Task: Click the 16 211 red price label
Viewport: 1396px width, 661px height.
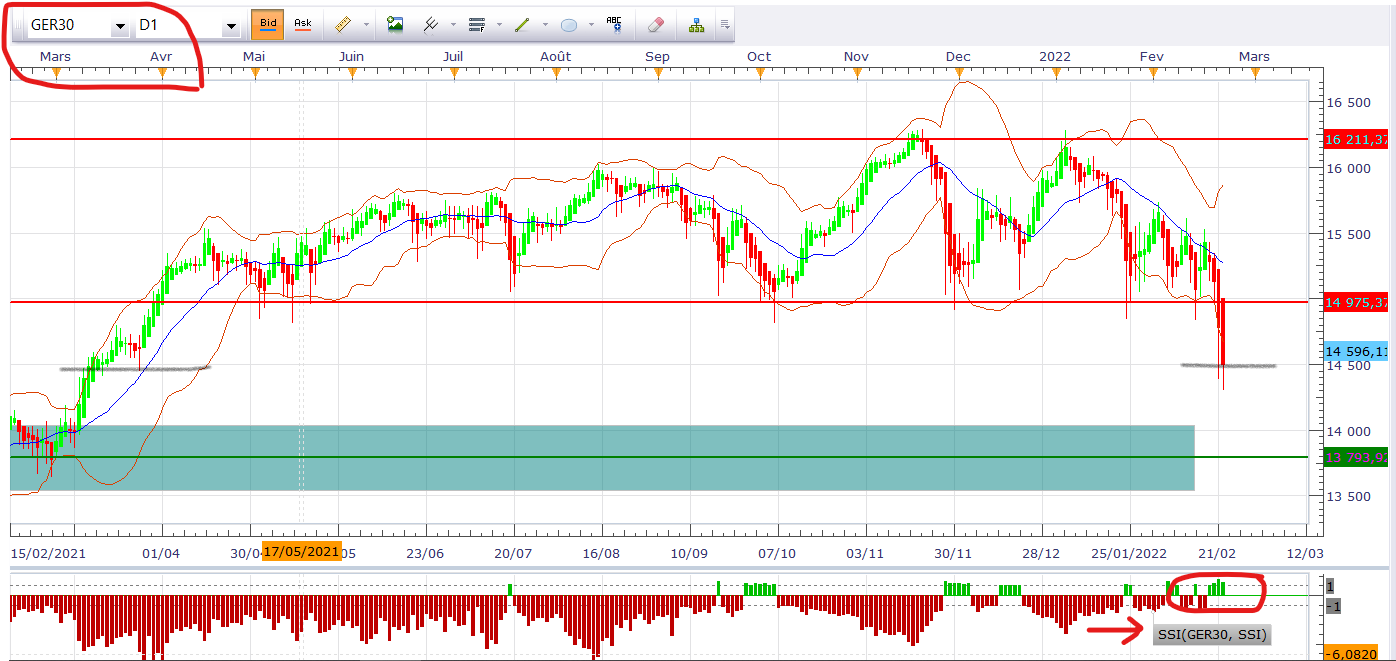Action: [x=1357, y=139]
